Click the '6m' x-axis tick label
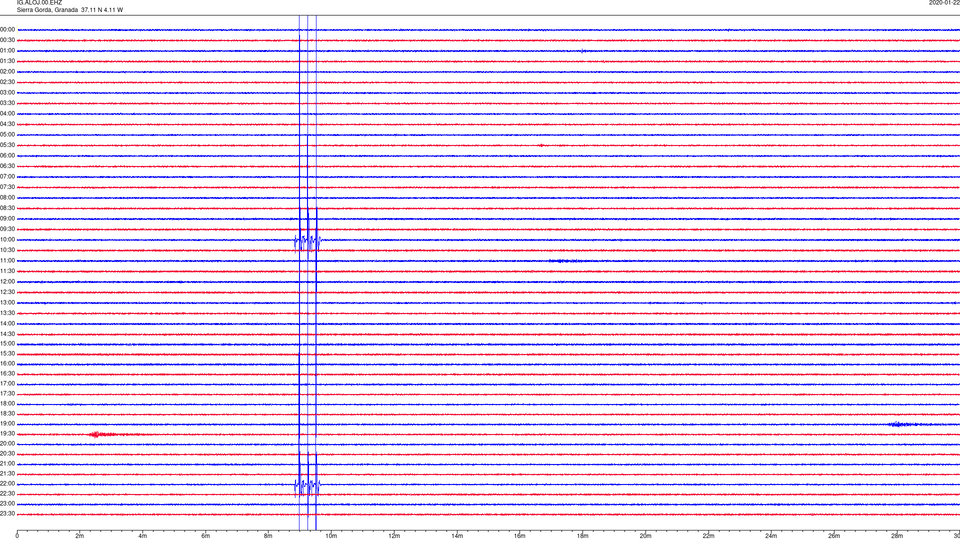The height and width of the screenshot is (540, 960). click(206, 536)
